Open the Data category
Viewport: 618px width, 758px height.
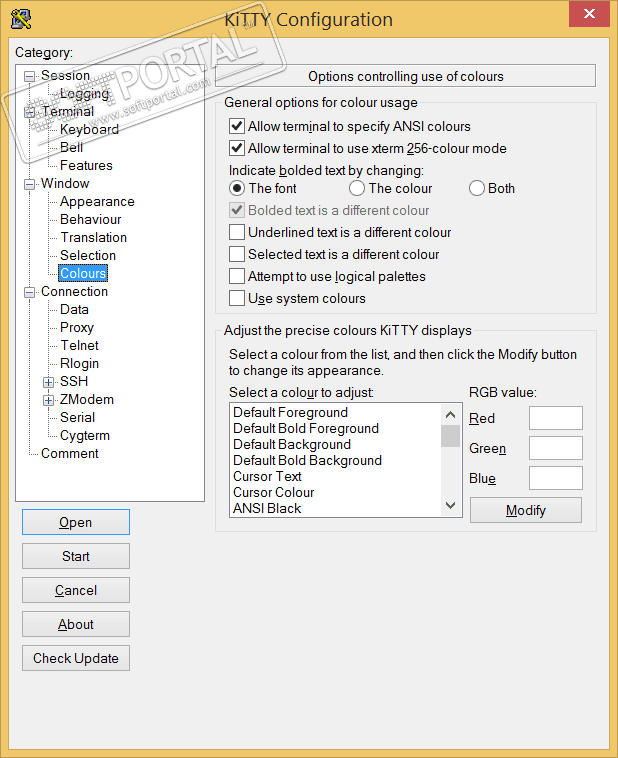[74, 309]
